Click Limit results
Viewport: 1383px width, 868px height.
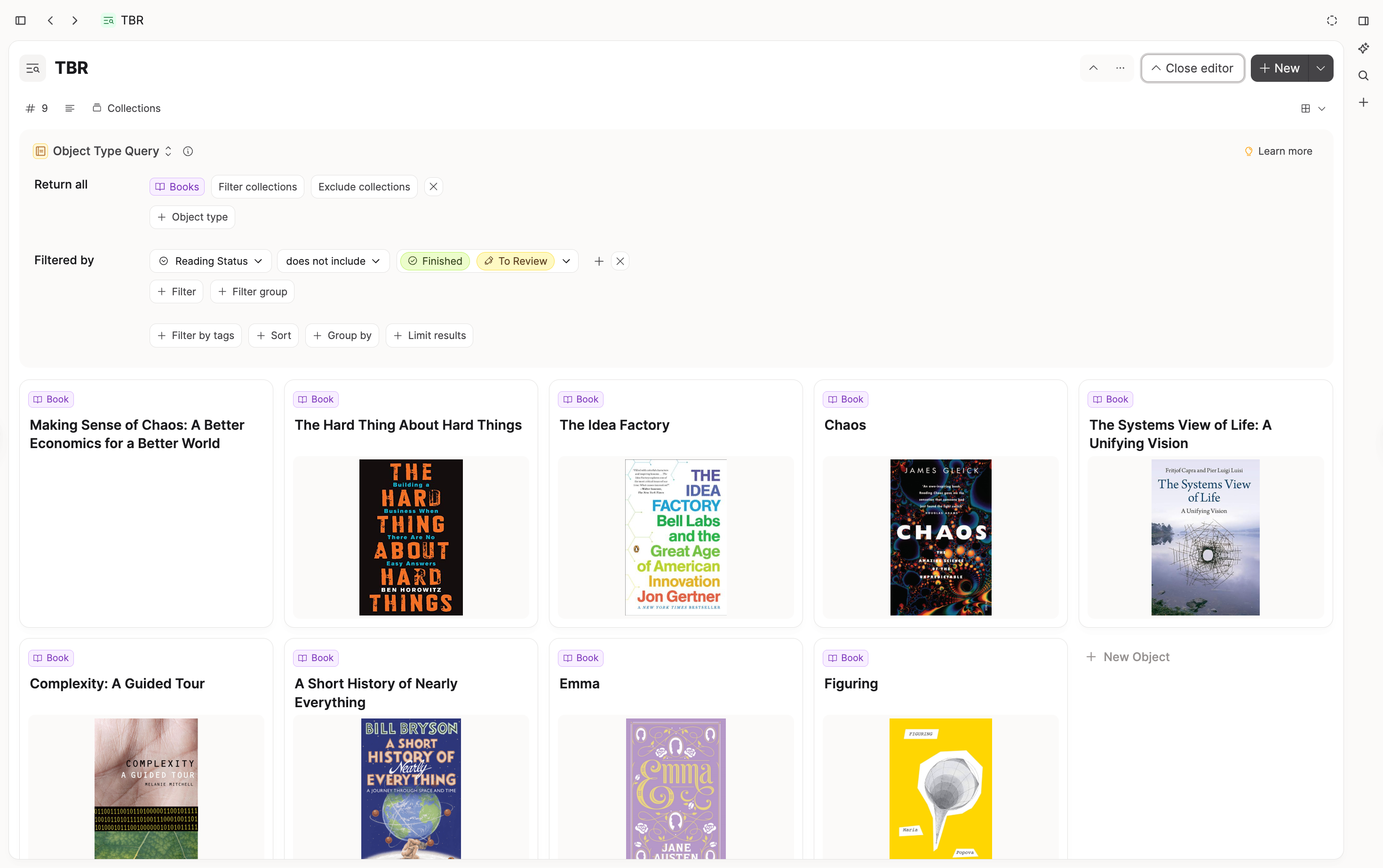click(x=429, y=335)
